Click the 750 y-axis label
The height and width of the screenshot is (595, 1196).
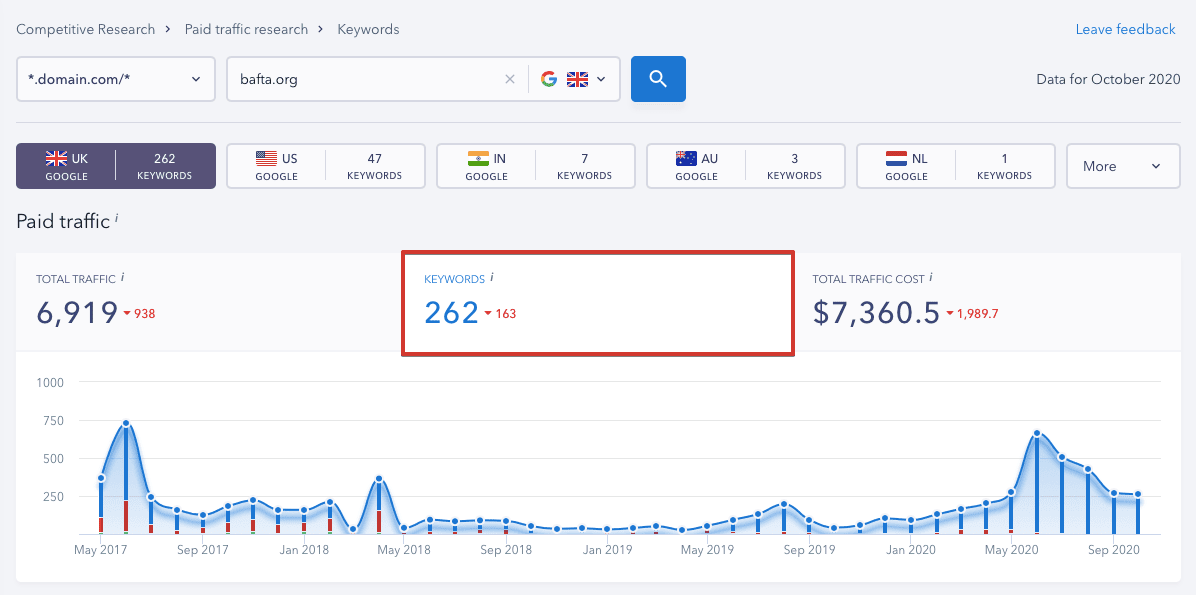53,420
